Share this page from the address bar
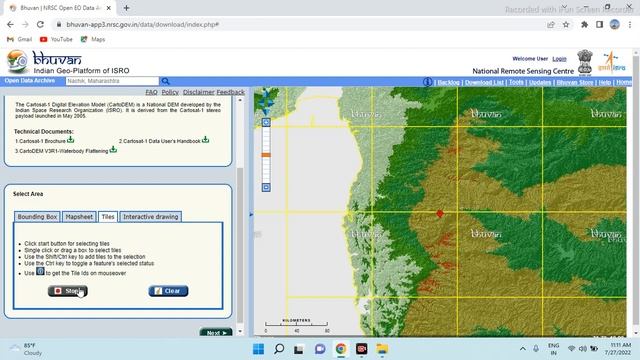This screenshot has width=640, height=360. click(551, 24)
